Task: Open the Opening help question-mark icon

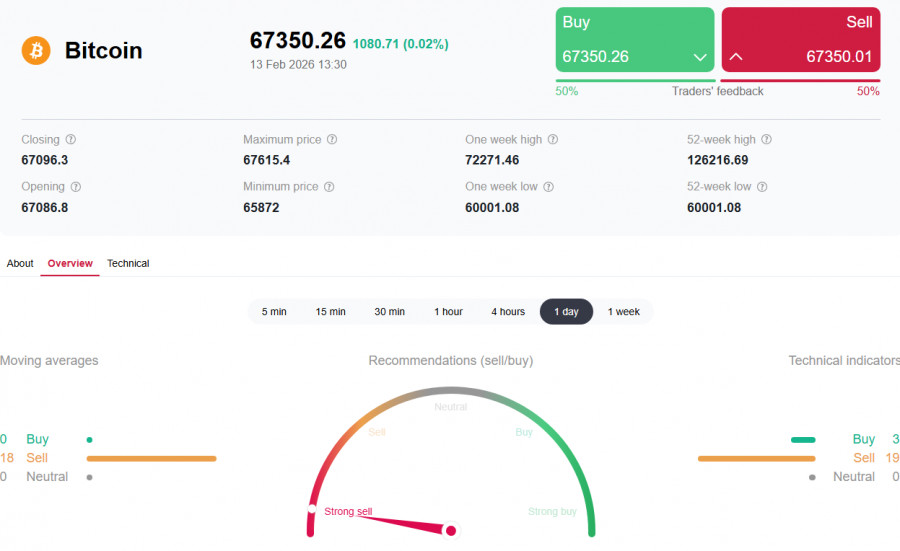Action: click(76, 187)
